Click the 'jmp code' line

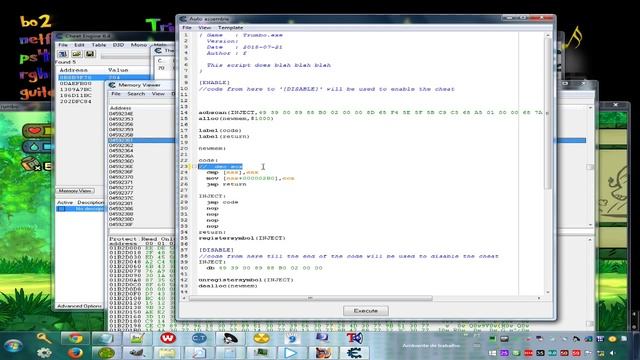222,202
